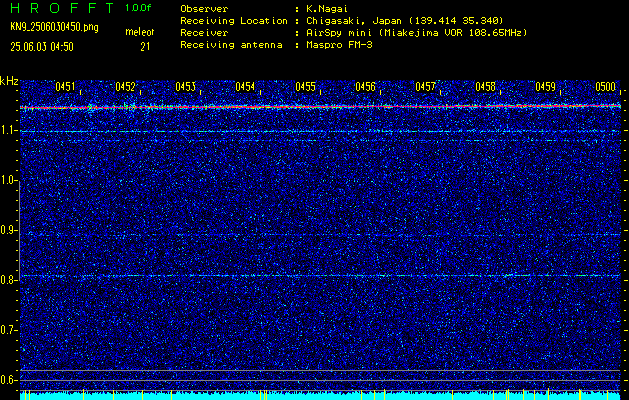Click the meteor count value 21

click(145, 47)
